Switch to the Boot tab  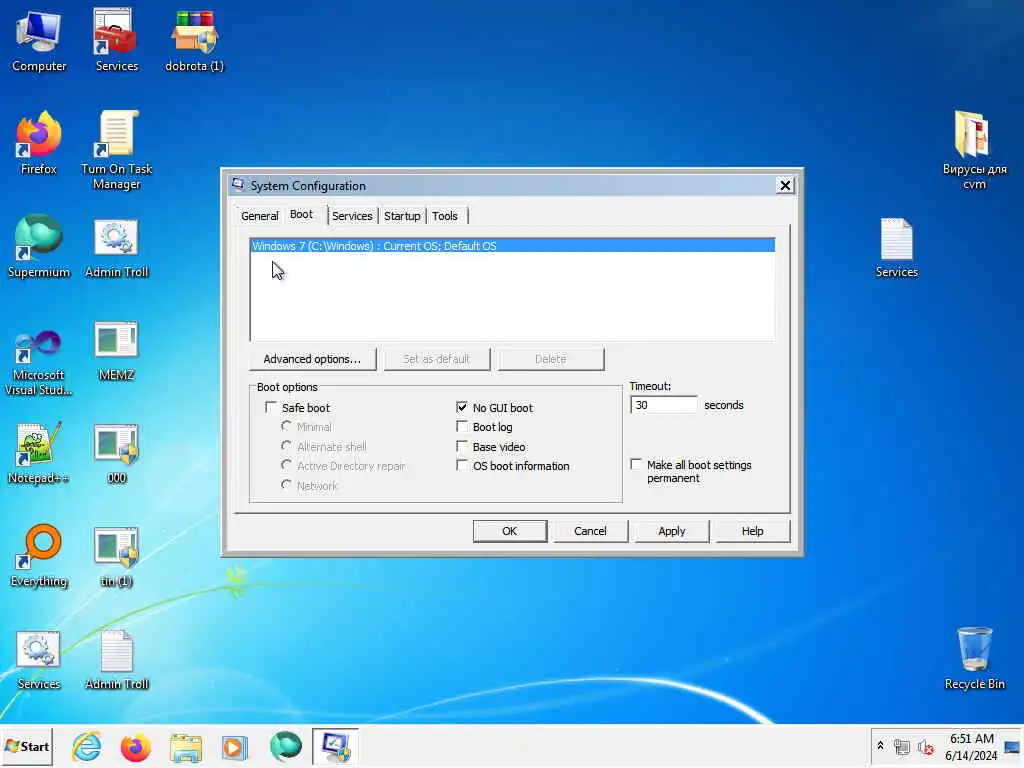302,215
